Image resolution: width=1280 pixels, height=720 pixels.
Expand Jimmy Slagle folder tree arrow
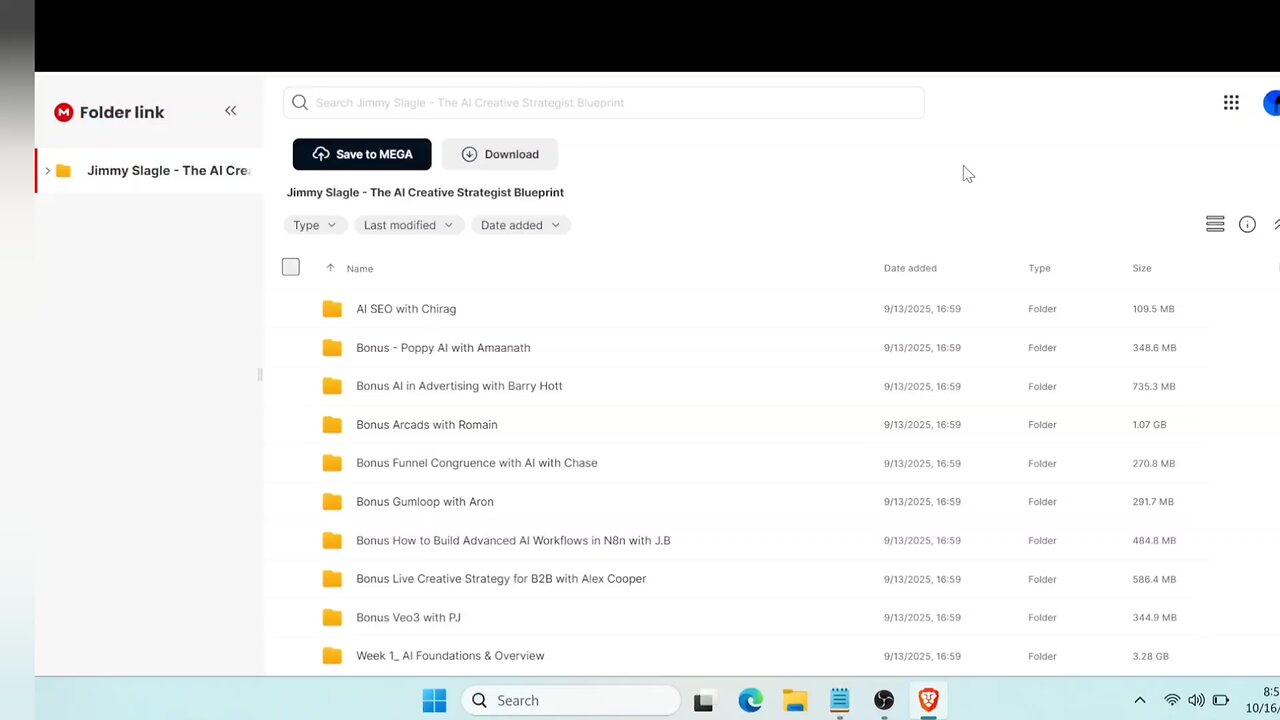coord(47,171)
